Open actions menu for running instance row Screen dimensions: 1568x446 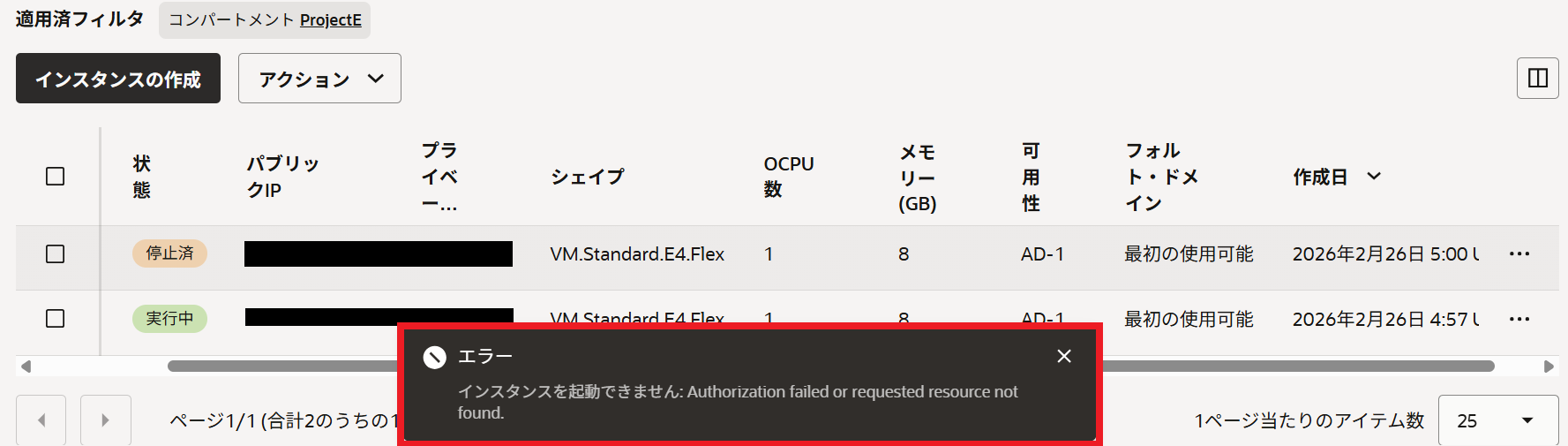pyautogui.click(x=1519, y=319)
